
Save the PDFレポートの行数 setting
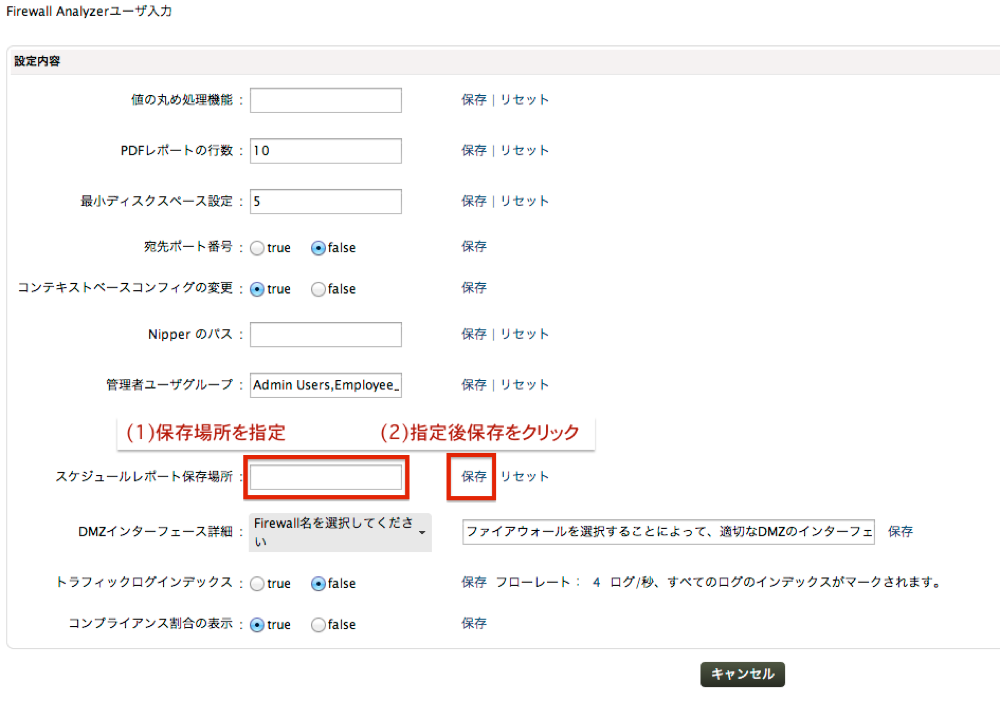[x=474, y=150]
